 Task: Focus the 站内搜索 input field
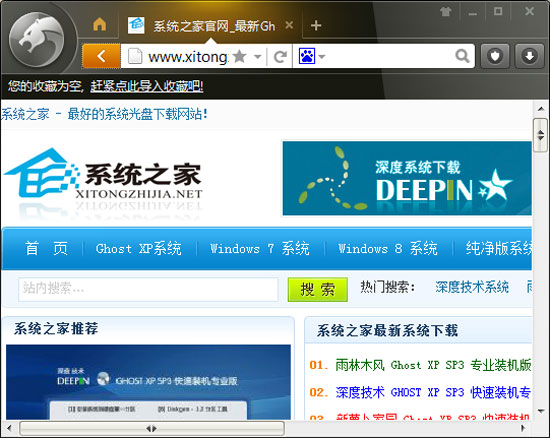148,289
